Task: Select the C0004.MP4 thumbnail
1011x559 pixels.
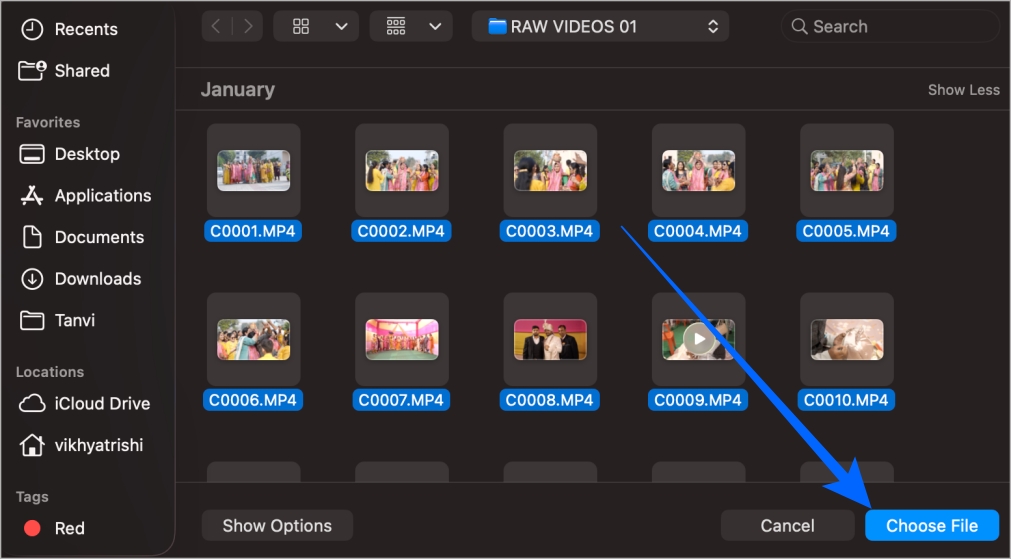Action: tap(698, 170)
